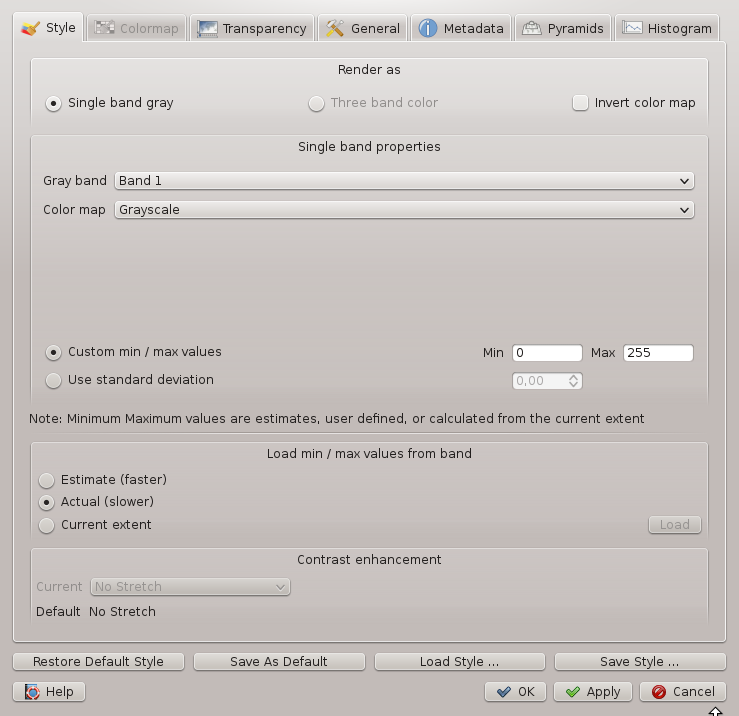Click the Max value input field

(x=657, y=353)
